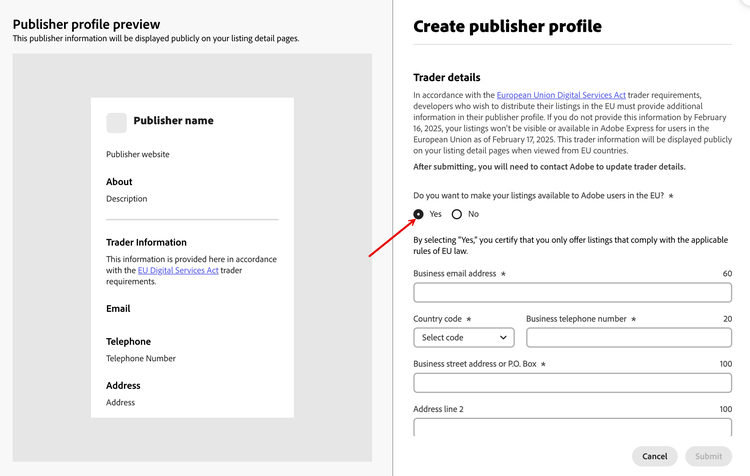Click the Email heading in preview
This screenshot has width=750, height=476.
point(118,309)
